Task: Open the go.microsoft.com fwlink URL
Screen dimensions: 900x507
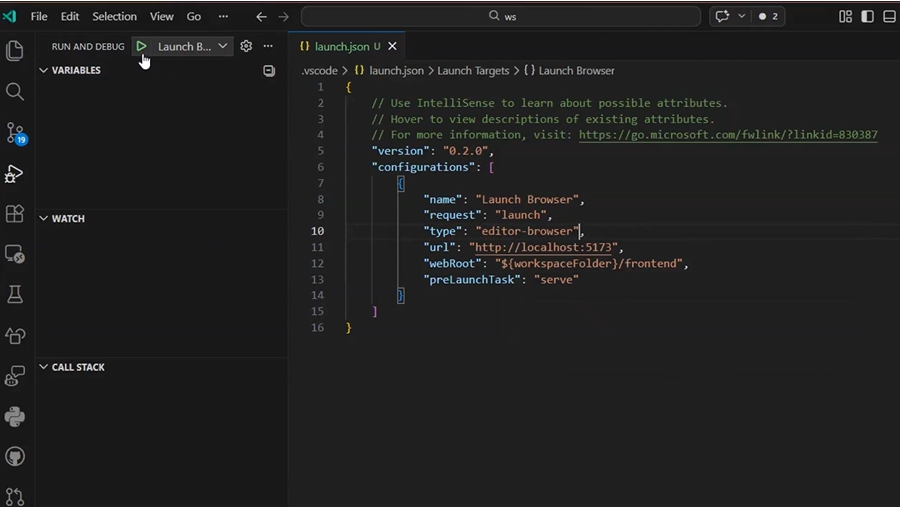Action: tap(728, 135)
